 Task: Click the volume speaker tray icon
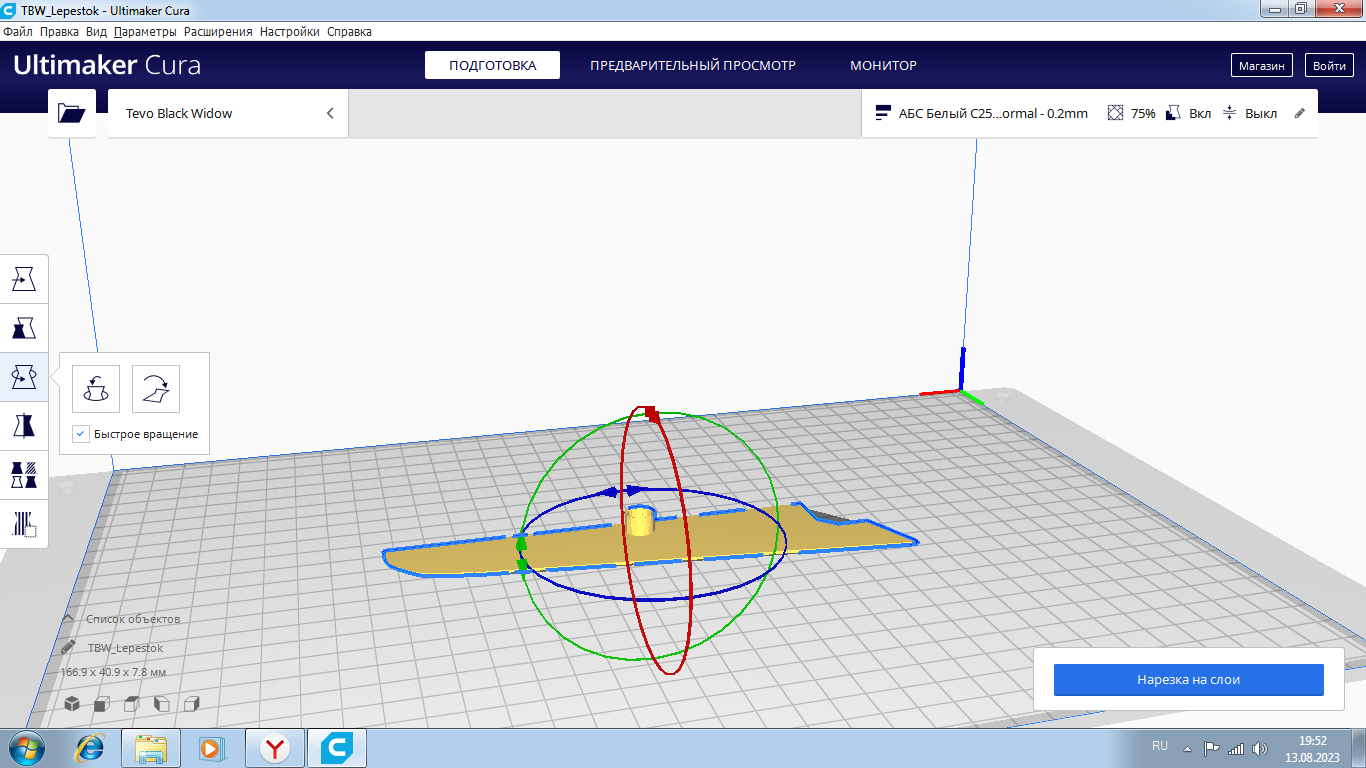(x=1260, y=748)
